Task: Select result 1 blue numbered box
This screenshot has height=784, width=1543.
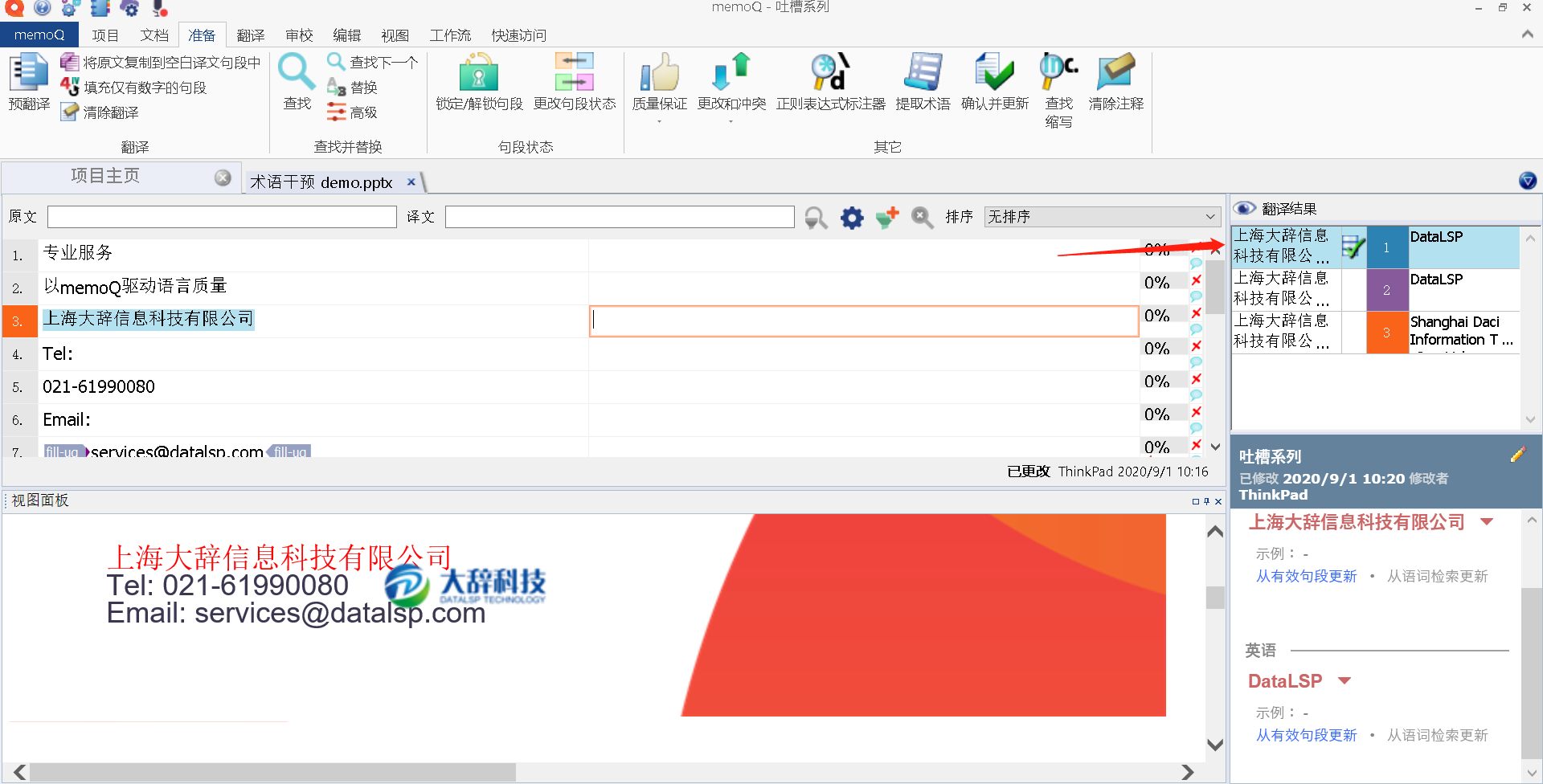Action: tap(1386, 247)
